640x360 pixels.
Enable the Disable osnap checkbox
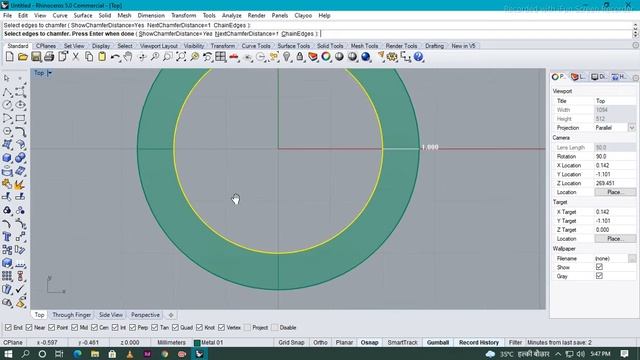pyautogui.click(x=275, y=327)
